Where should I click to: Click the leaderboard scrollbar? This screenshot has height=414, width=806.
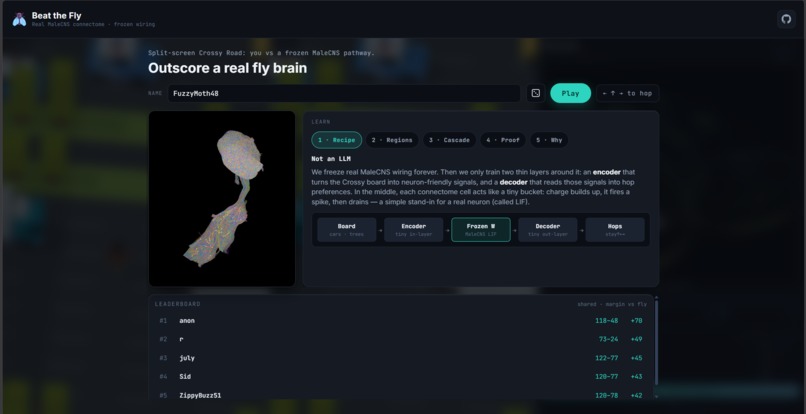click(x=656, y=341)
